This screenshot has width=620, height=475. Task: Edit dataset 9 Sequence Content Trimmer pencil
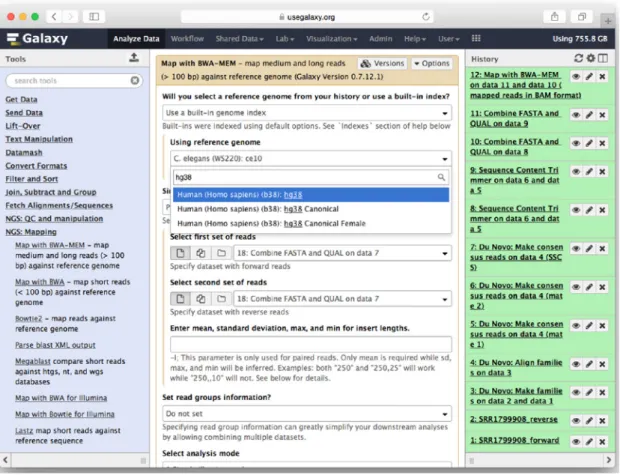[589, 172]
